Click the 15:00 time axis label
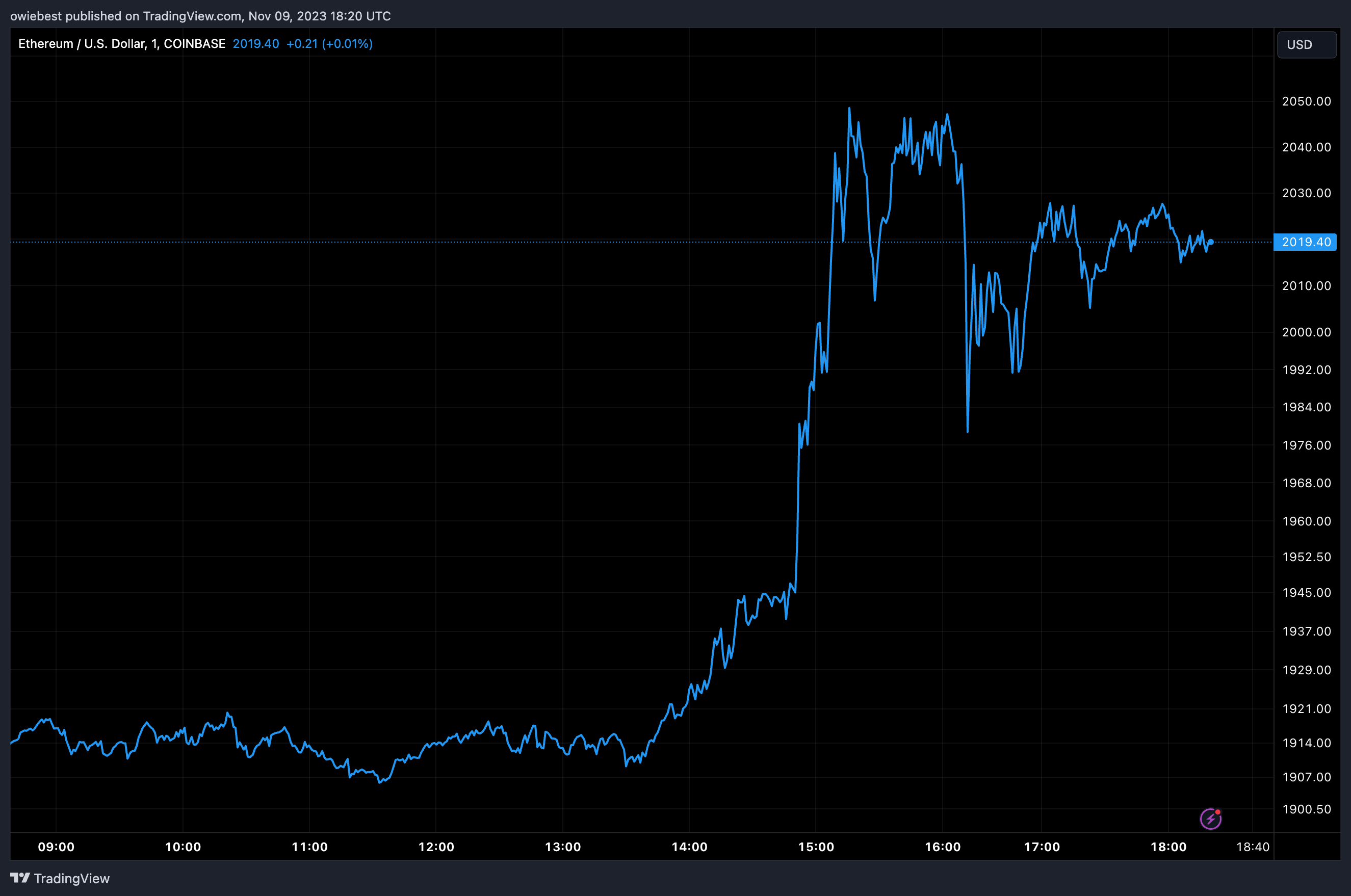Viewport: 1351px width, 896px height. coord(816,847)
